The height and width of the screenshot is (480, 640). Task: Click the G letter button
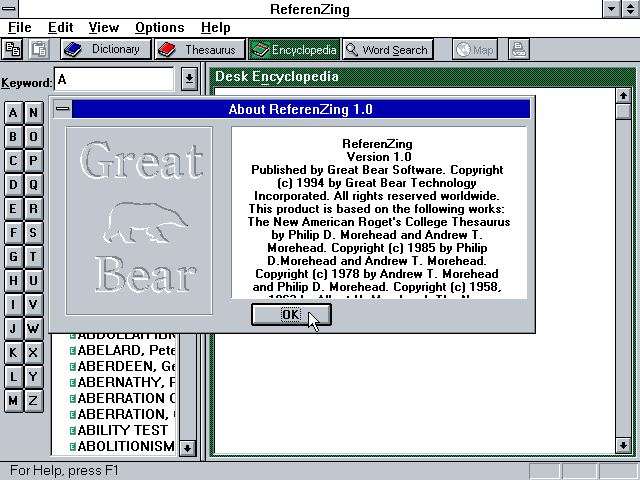pos(13,257)
